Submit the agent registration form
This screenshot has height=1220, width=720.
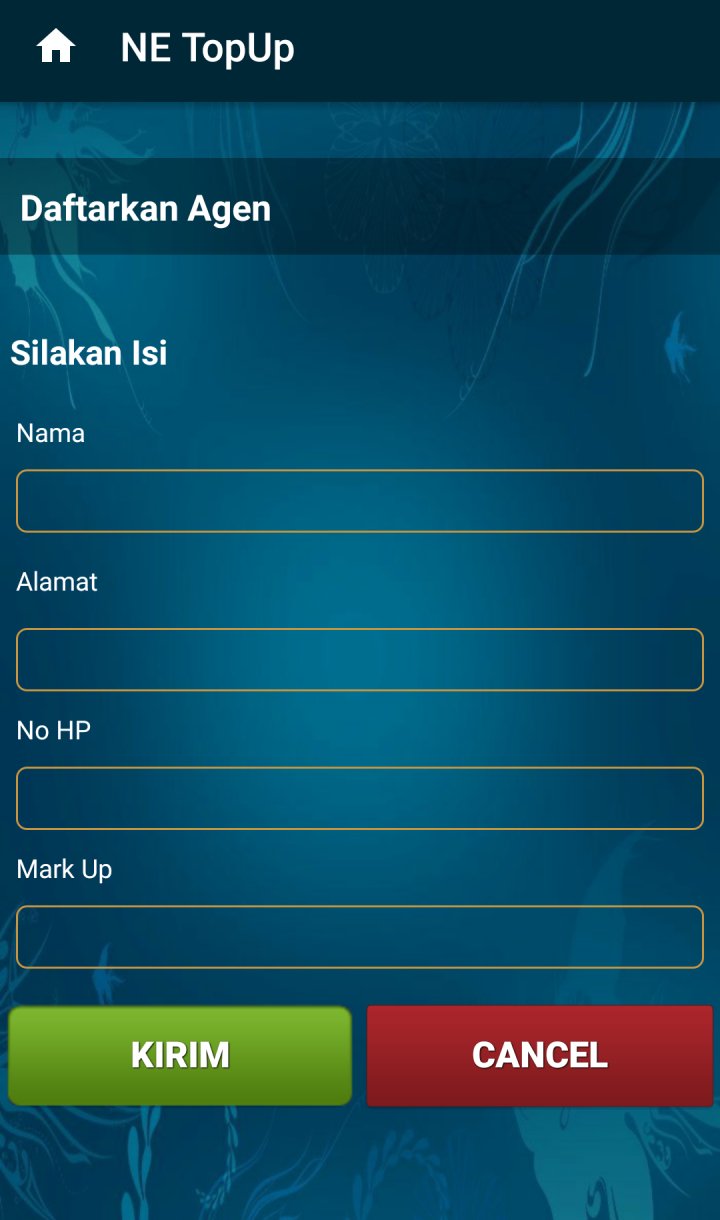tap(180, 1056)
